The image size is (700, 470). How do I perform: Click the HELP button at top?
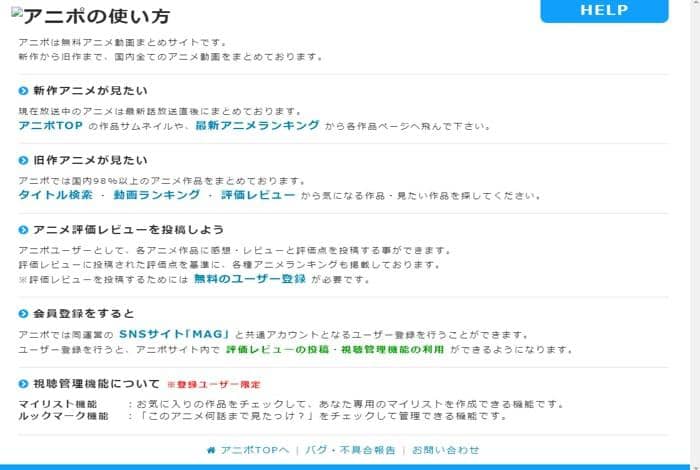[604, 11]
